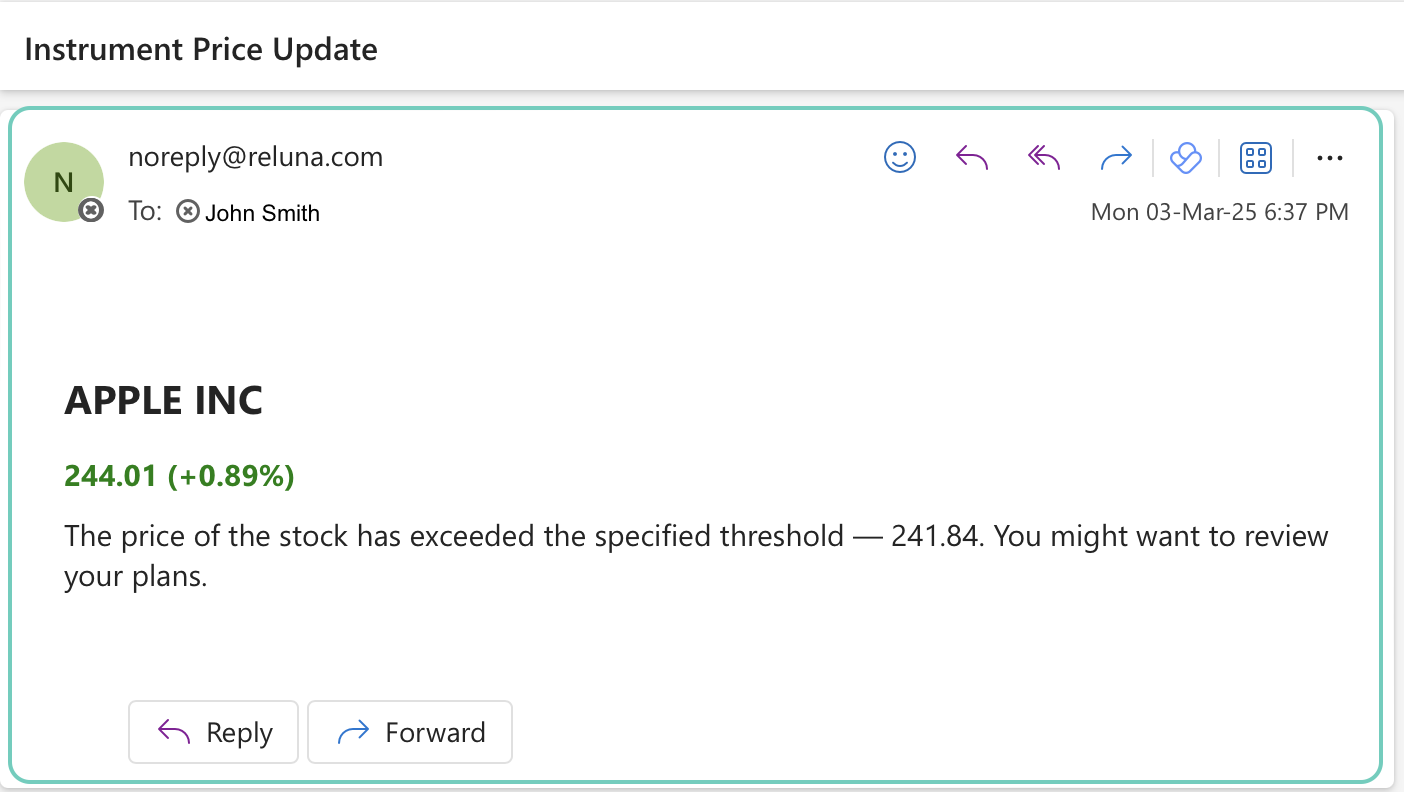Viewport: 1404px width, 792px height.
Task: Click the Mon 03-Mar-25 6:37 PM timestamp
Action: pyautogui.click(x=1219, y=212)
